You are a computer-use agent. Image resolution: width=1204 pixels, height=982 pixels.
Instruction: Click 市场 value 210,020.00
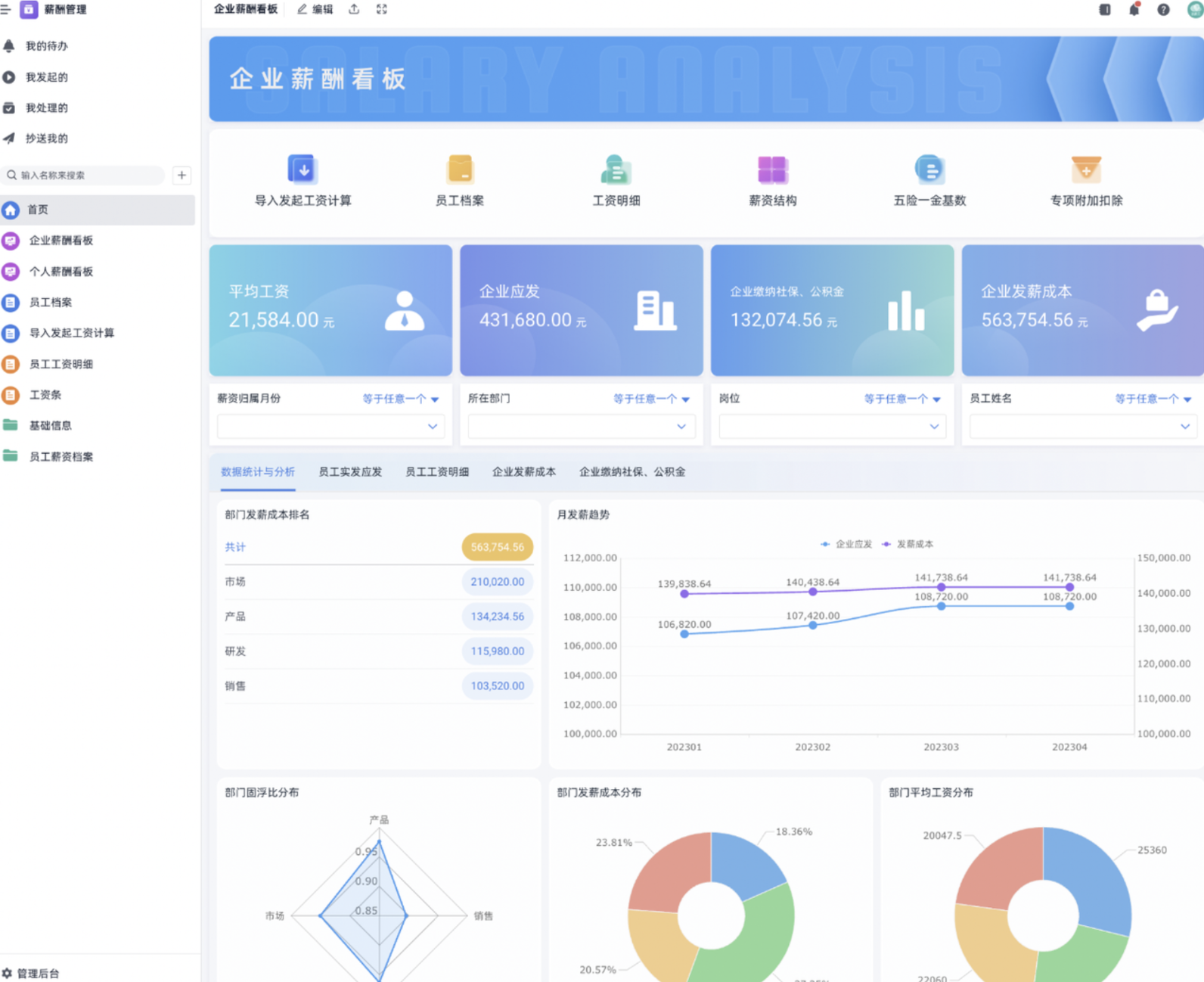click(498, 582)
